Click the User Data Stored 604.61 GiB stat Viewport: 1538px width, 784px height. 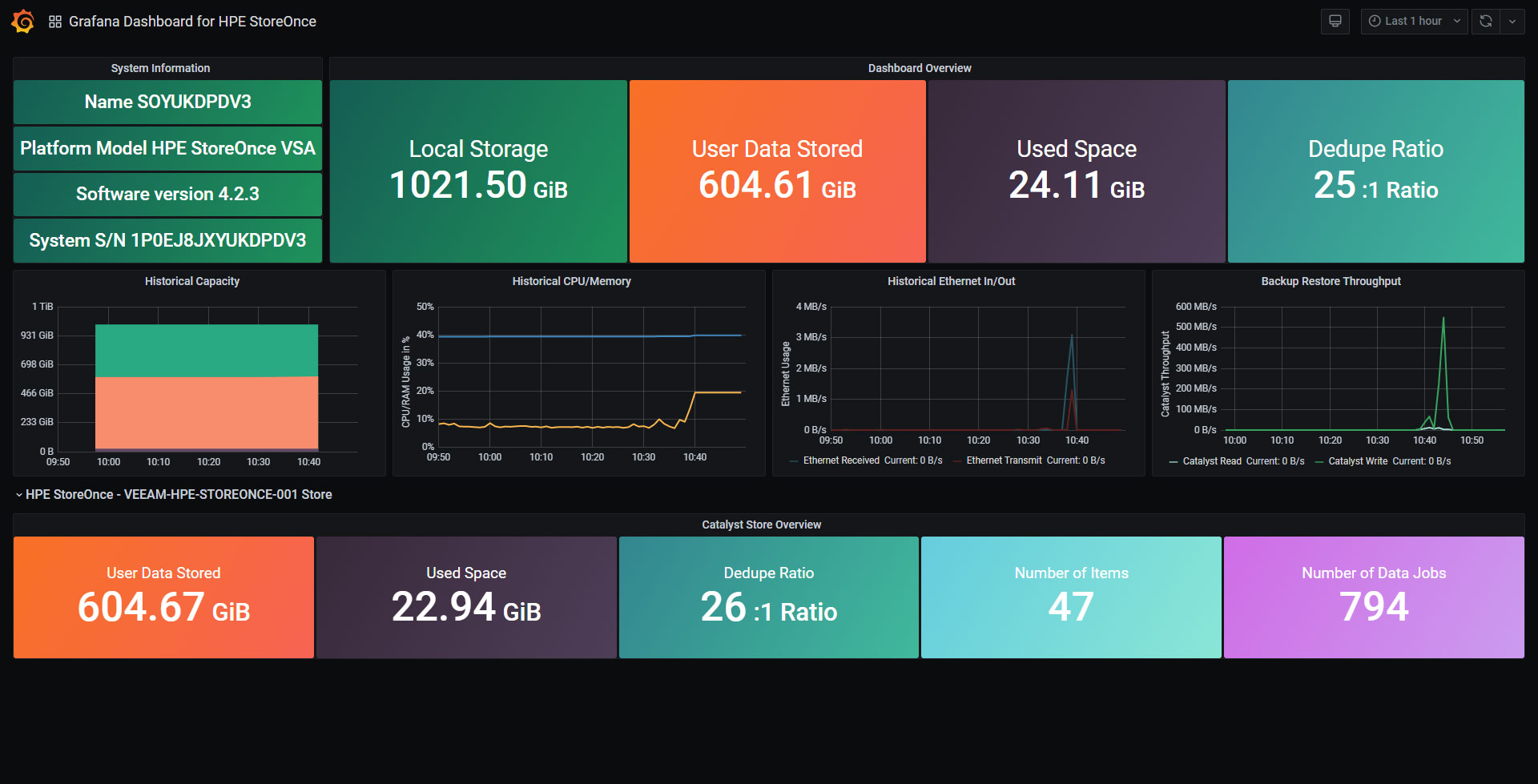[777, 171]
